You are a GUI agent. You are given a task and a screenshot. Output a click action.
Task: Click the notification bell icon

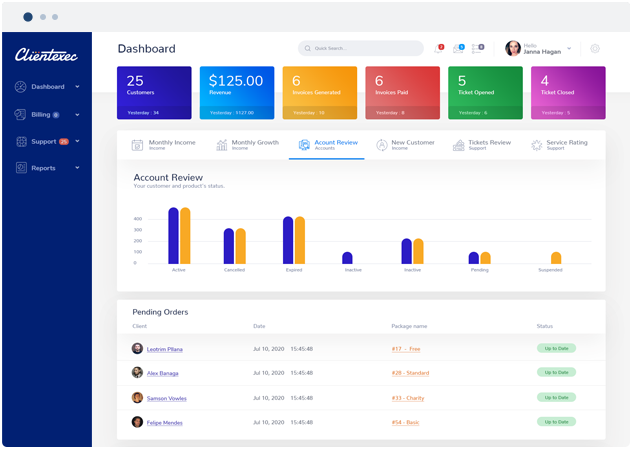[x=439, y=49]
